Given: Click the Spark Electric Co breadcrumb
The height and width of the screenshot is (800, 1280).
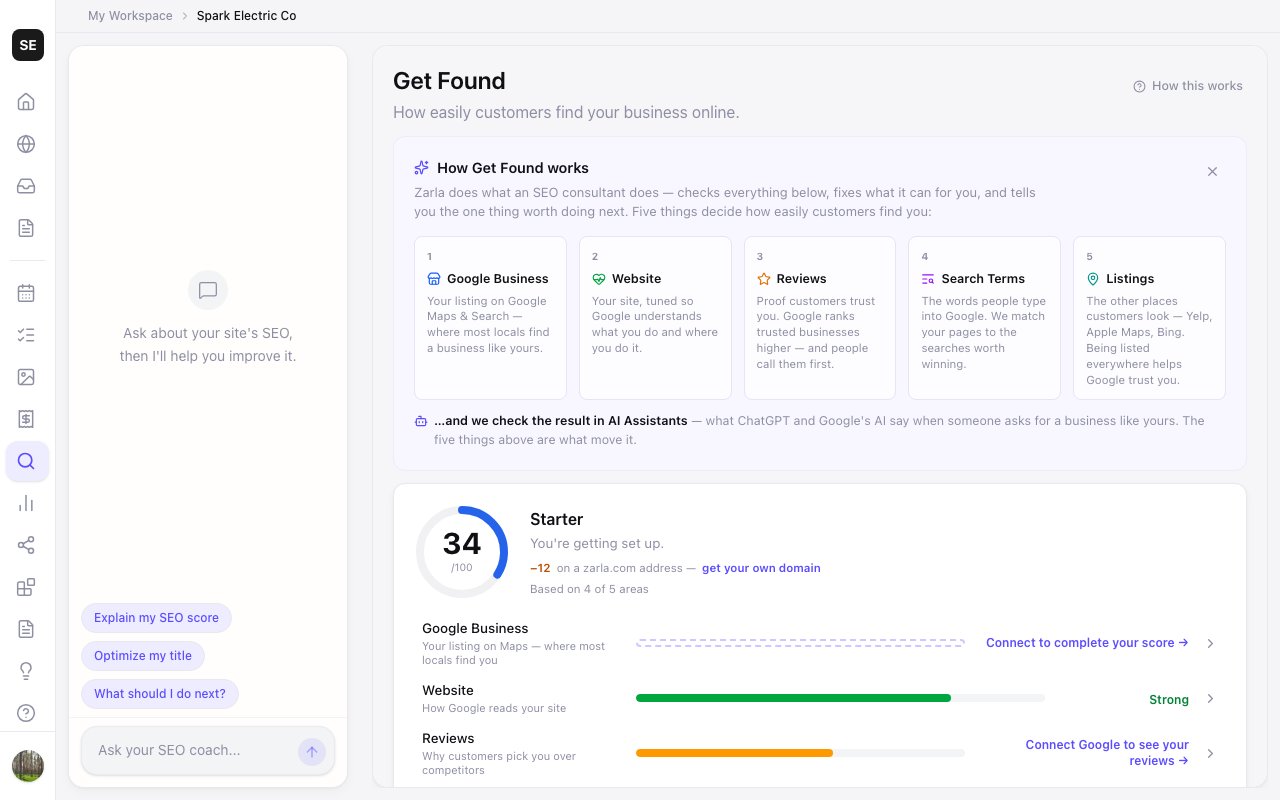Looking at the screenshot, I should point(246,16).
